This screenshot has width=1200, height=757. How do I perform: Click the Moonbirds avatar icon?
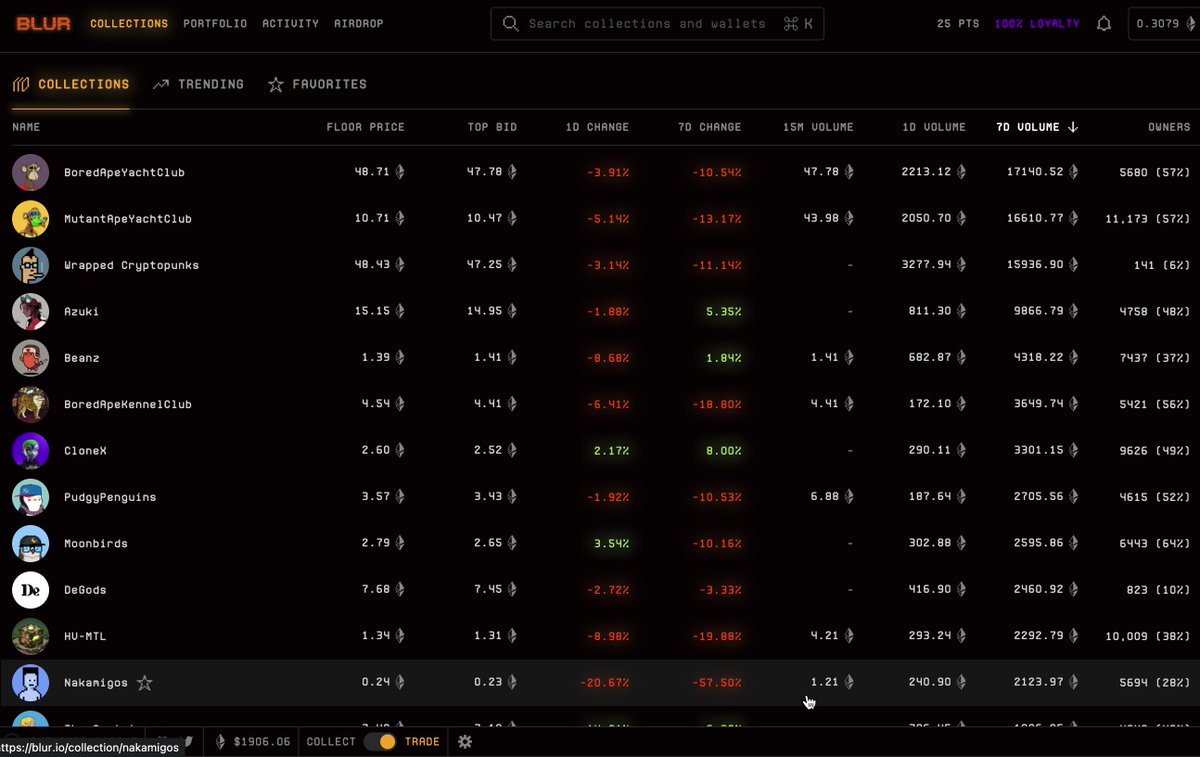30,543
